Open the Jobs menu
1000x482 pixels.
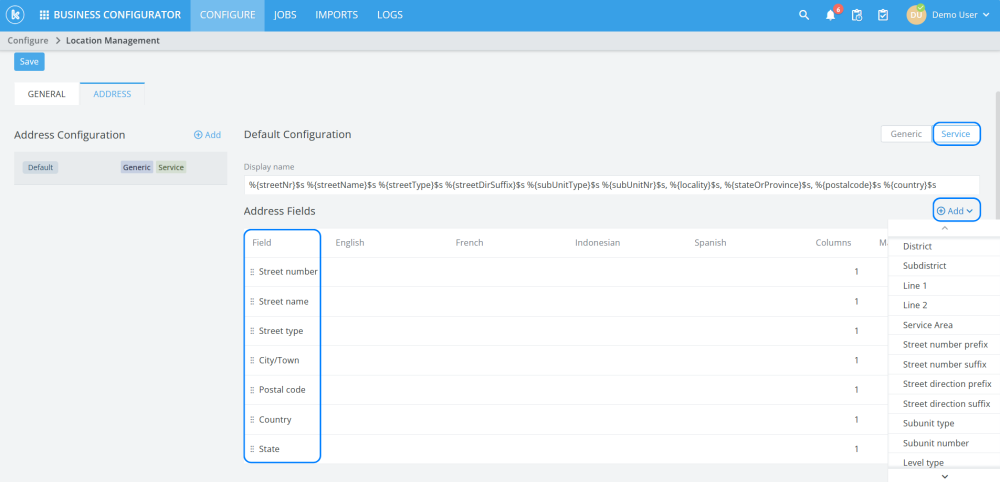285,15
